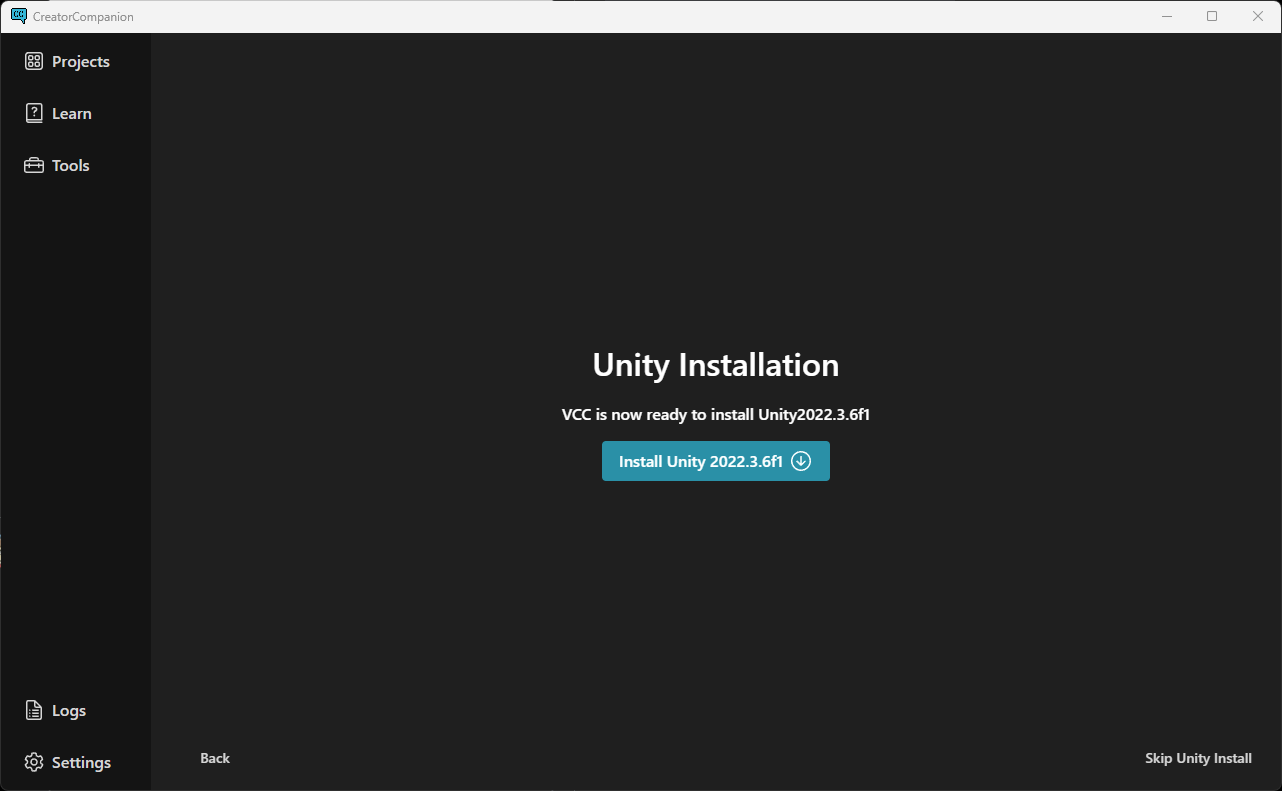Click the Unity Installation heading
This screenshot has height=791, width=1282.
715,365
